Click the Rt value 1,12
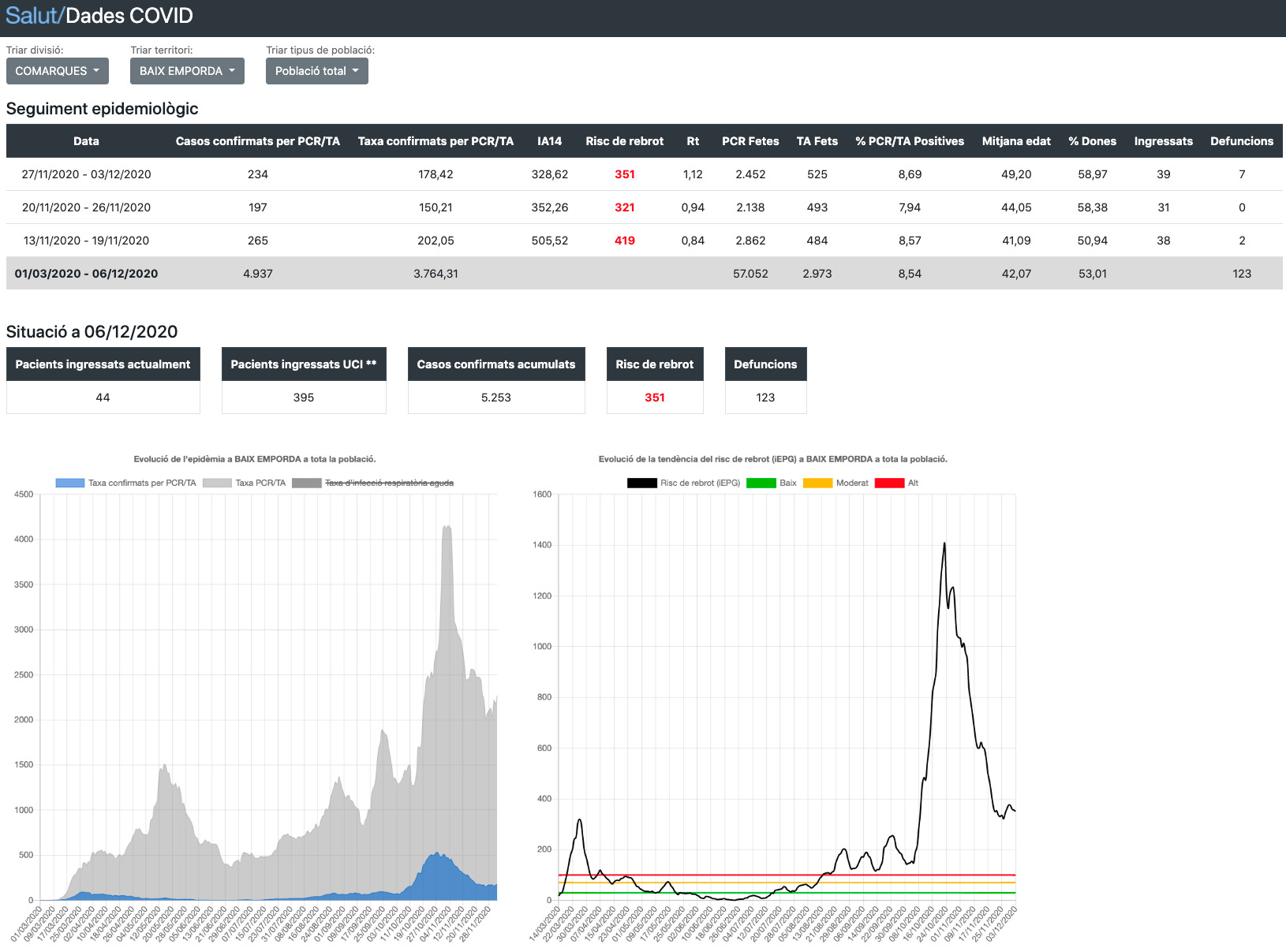1286x952 pixels. (x=693, y=174)
